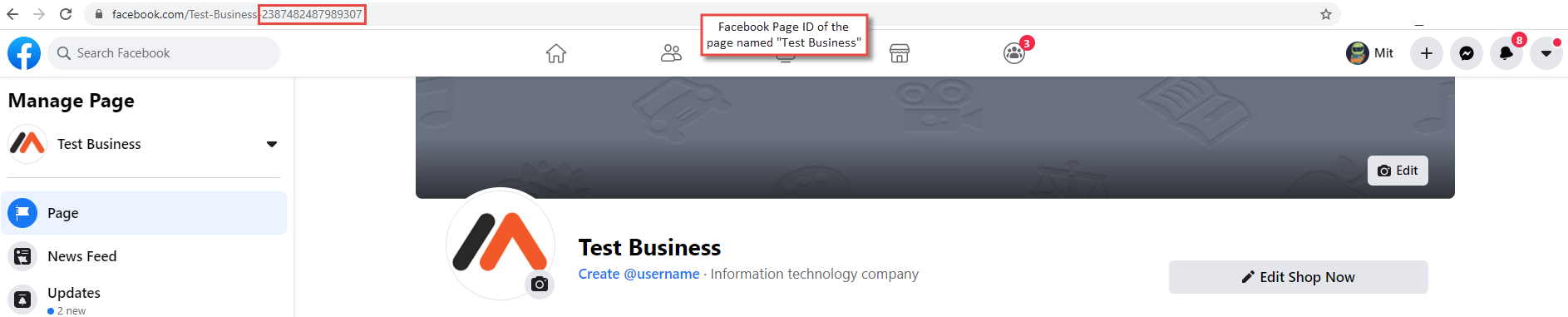
Task: Open the account dropdown arrow menu
Action: (1546, 53)
